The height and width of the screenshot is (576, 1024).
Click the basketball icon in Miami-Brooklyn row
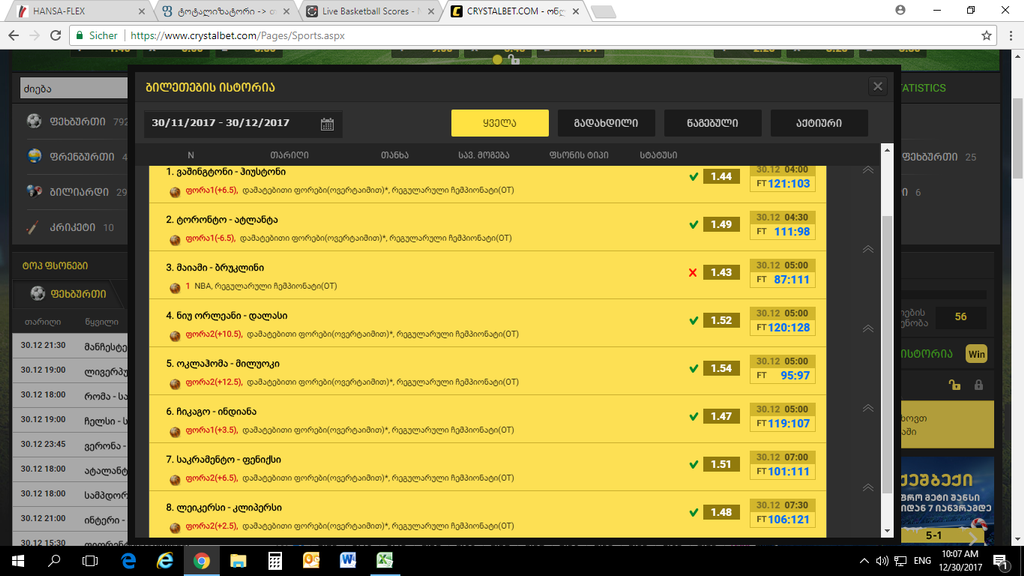coord(175,287)
